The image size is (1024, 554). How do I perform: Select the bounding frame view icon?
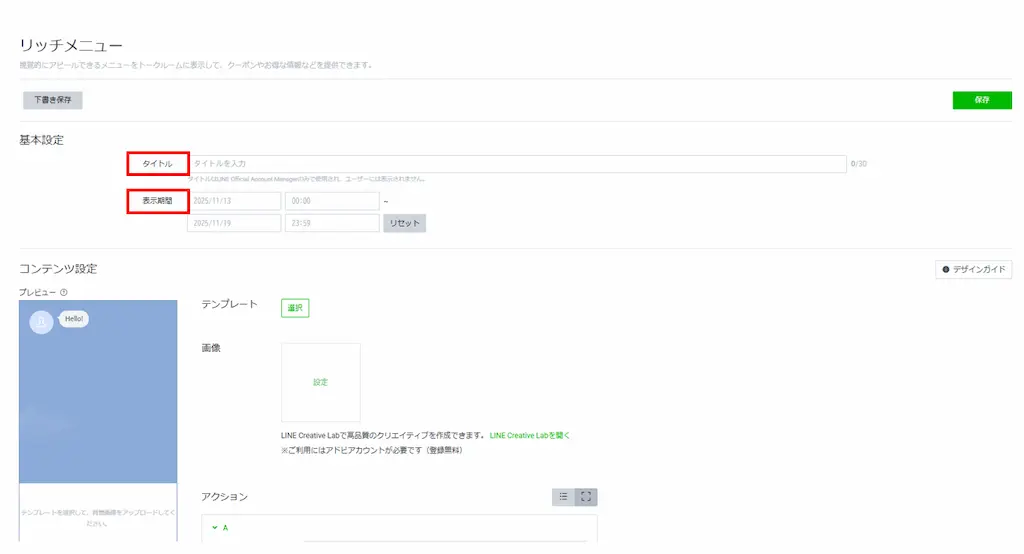(586, 497)
